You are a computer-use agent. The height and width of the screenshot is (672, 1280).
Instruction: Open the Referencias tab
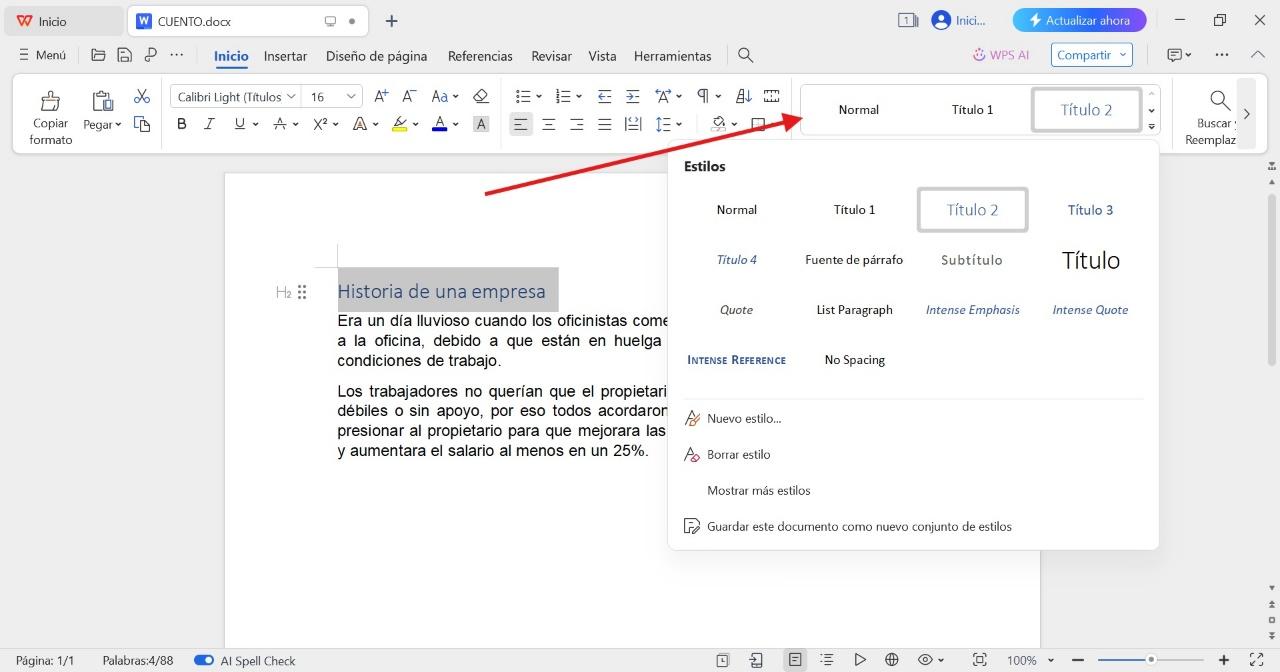coord(480,56)
